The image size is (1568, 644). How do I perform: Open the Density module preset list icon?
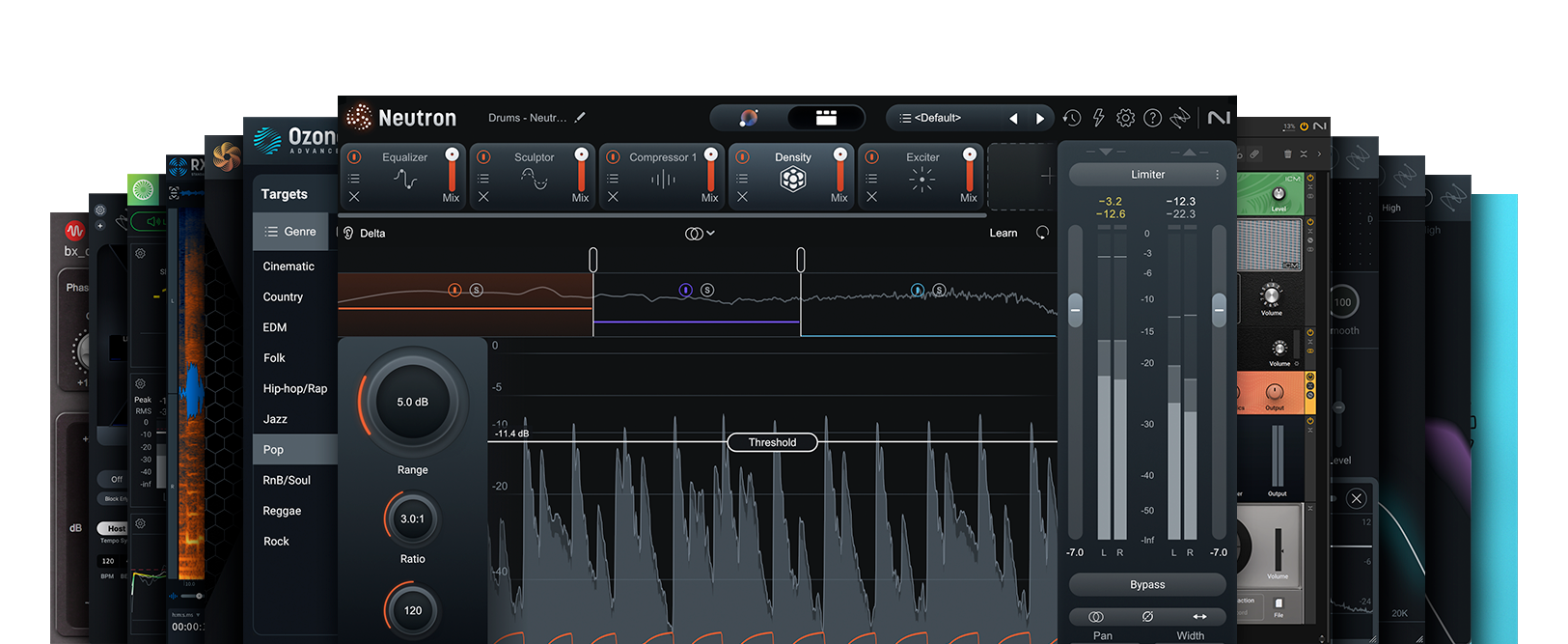(742, 179)
